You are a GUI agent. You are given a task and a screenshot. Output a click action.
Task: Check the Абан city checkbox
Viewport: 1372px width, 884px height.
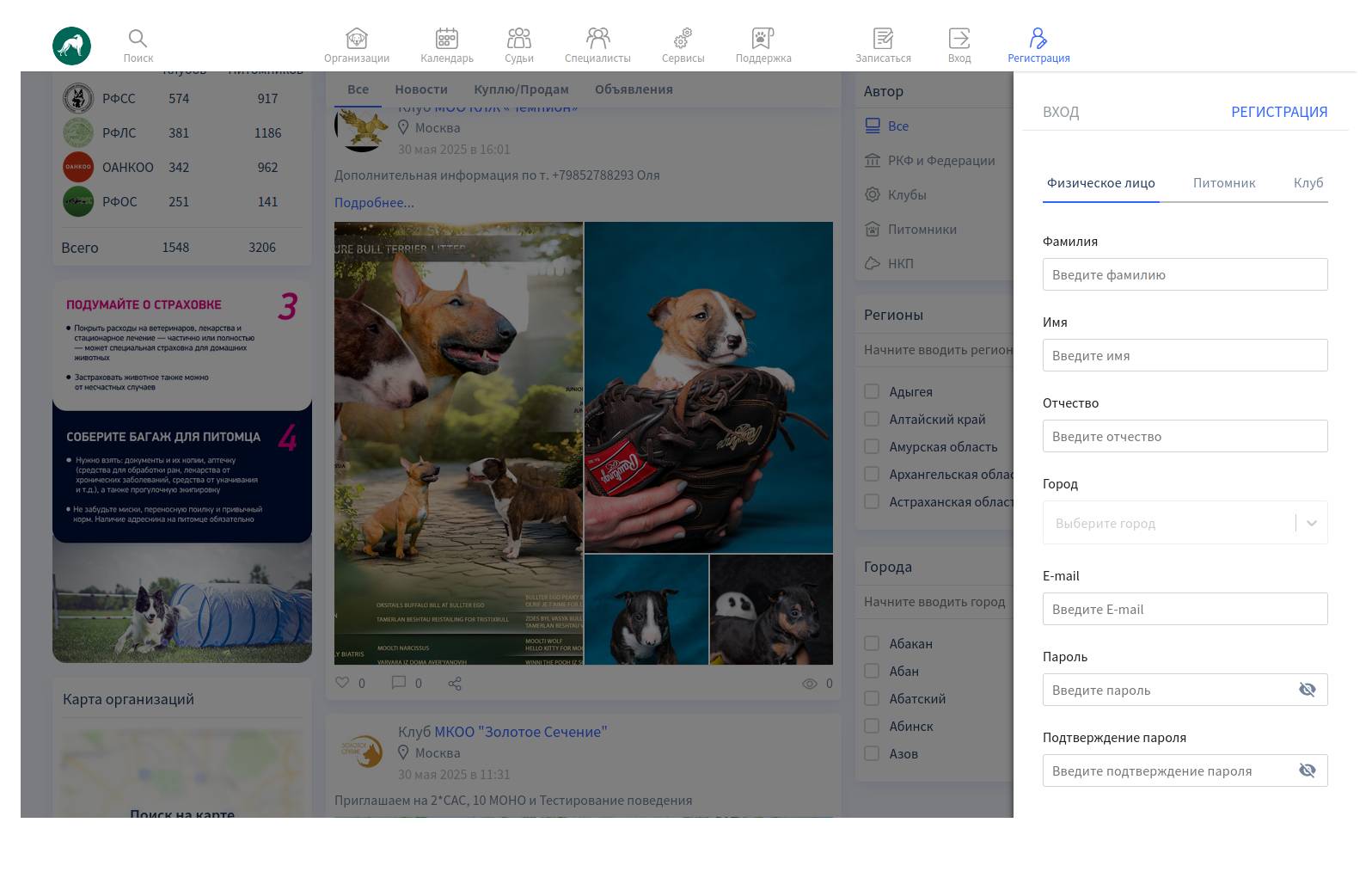coord(872,671)
